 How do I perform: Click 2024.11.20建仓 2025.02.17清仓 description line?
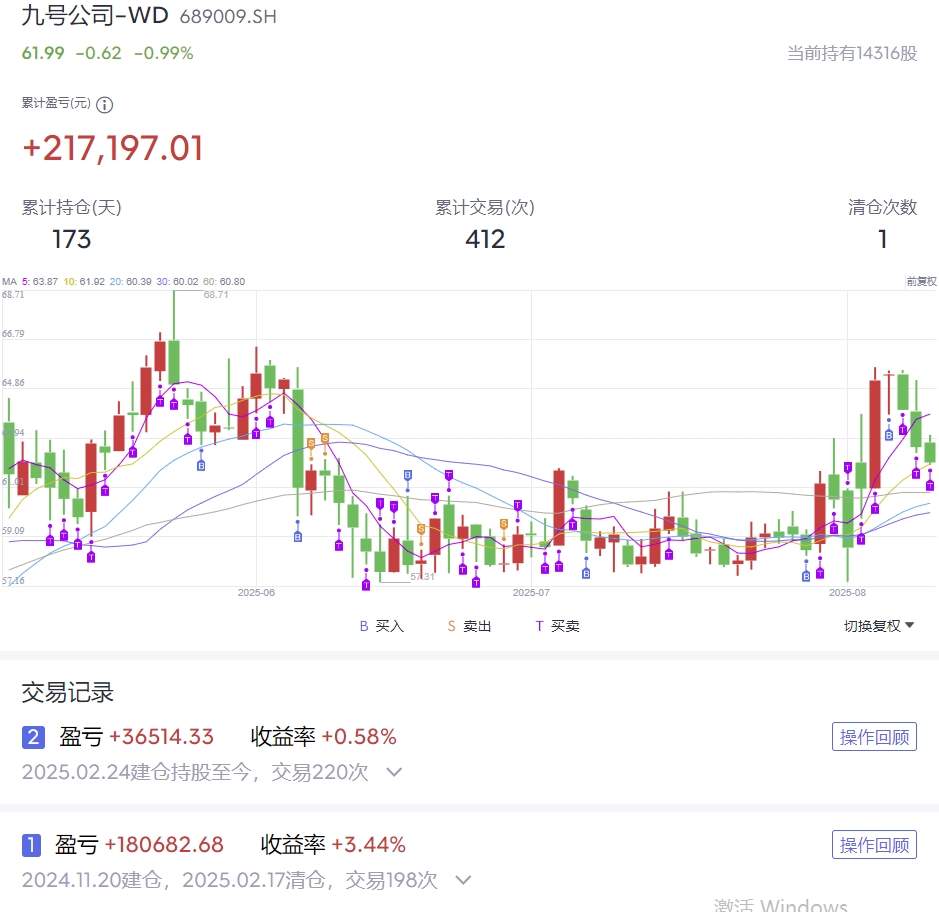[x=230, y=880]
